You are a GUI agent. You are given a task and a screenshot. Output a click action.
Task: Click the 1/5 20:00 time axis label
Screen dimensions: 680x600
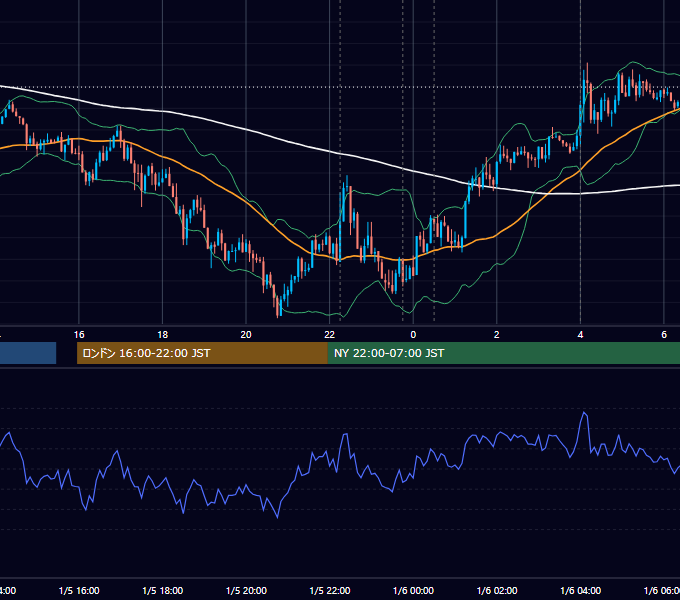[246, 590]
